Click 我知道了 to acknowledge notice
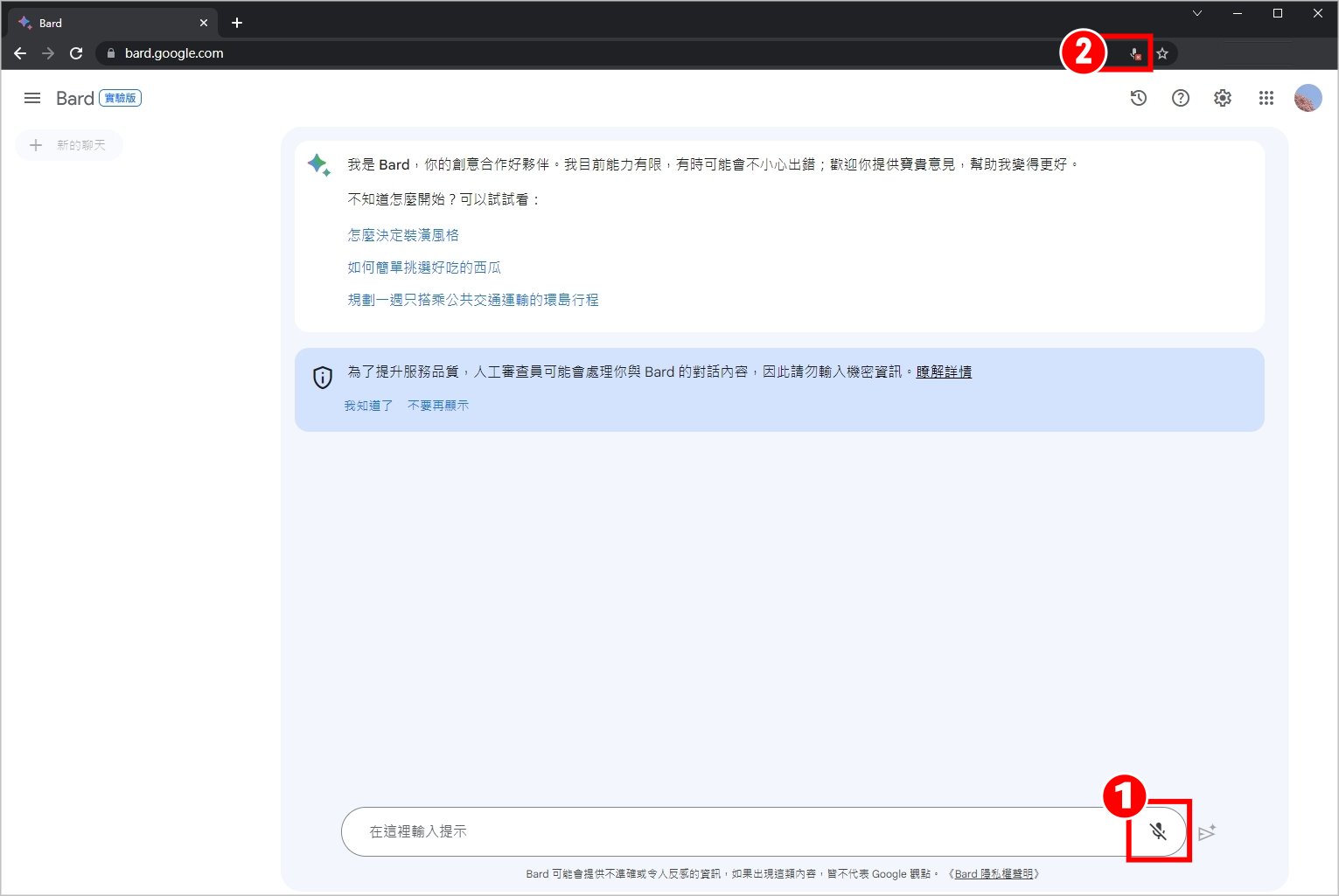This screenshot has width=1339, height=896. (368, 406)
